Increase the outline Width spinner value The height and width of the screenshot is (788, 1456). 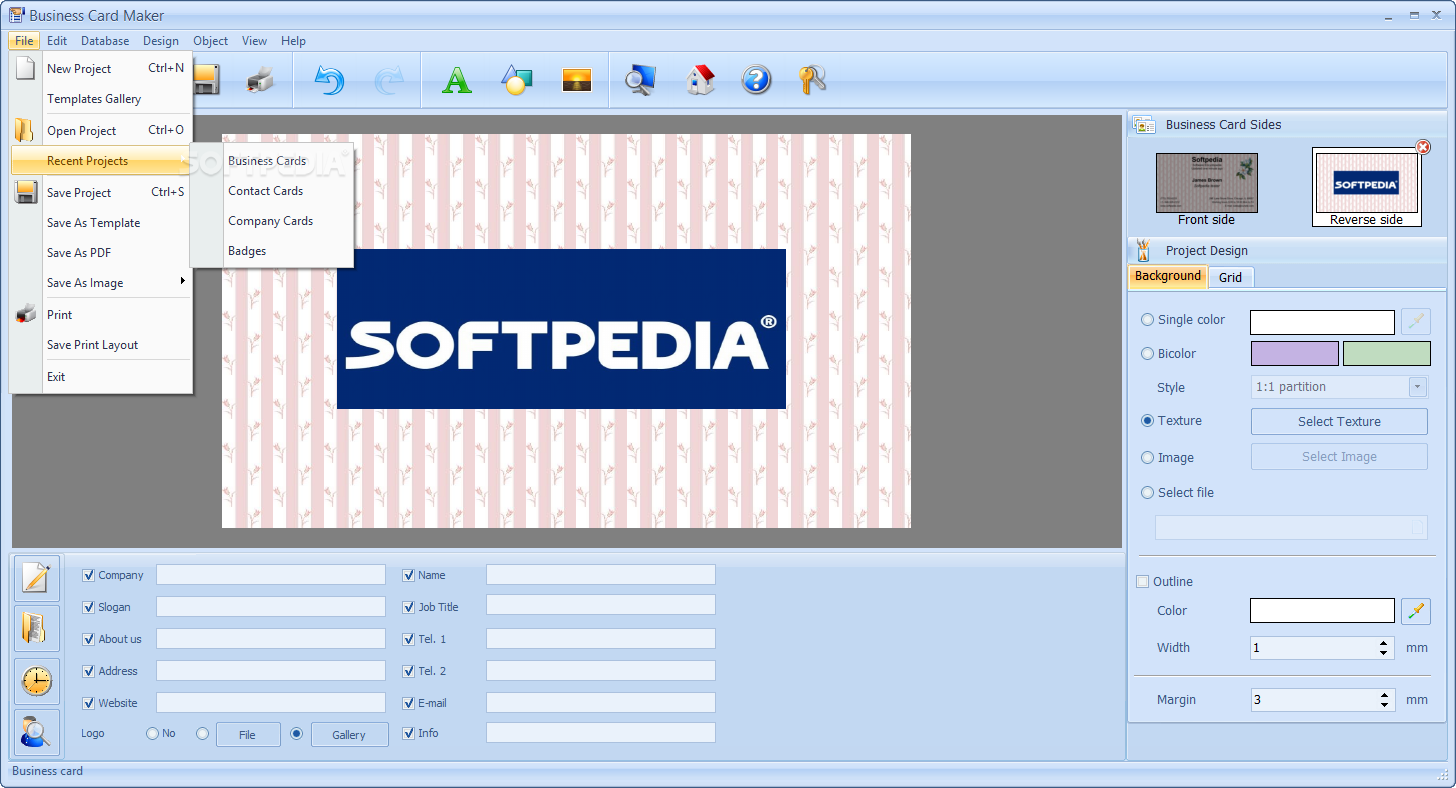pyautogui.click(x=1384, y=643)
